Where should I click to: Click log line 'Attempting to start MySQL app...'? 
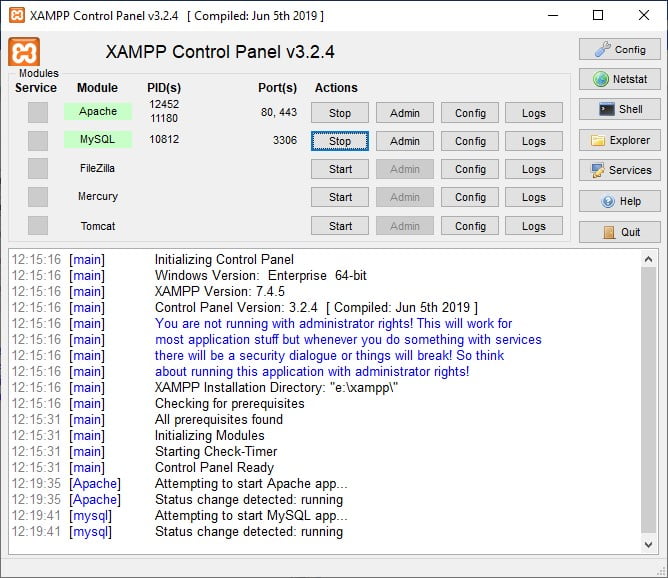(x=251, y=515)
